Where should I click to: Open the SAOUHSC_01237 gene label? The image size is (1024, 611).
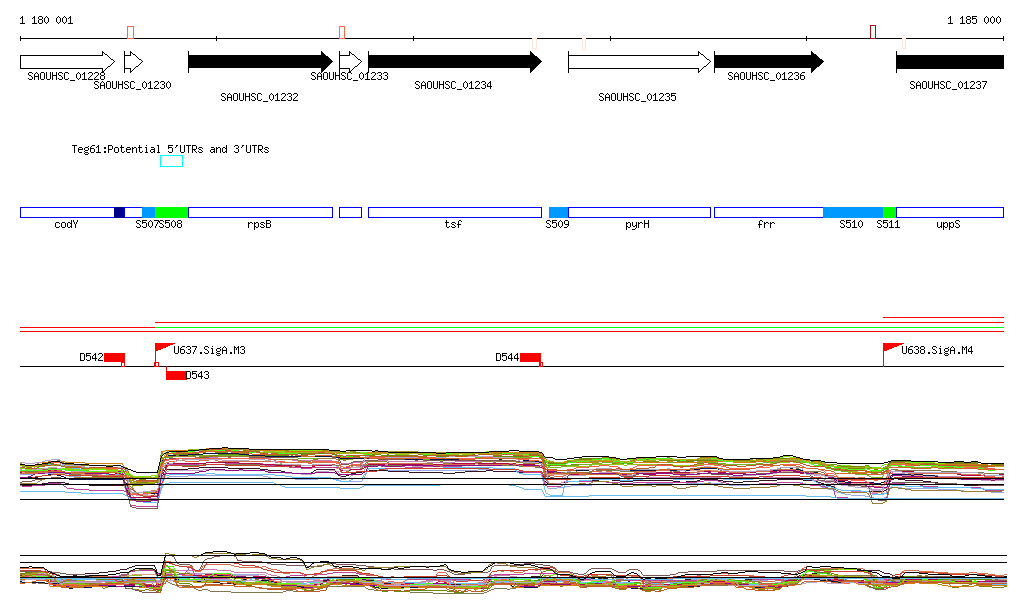pyautogui.click(x=948, y=86)
